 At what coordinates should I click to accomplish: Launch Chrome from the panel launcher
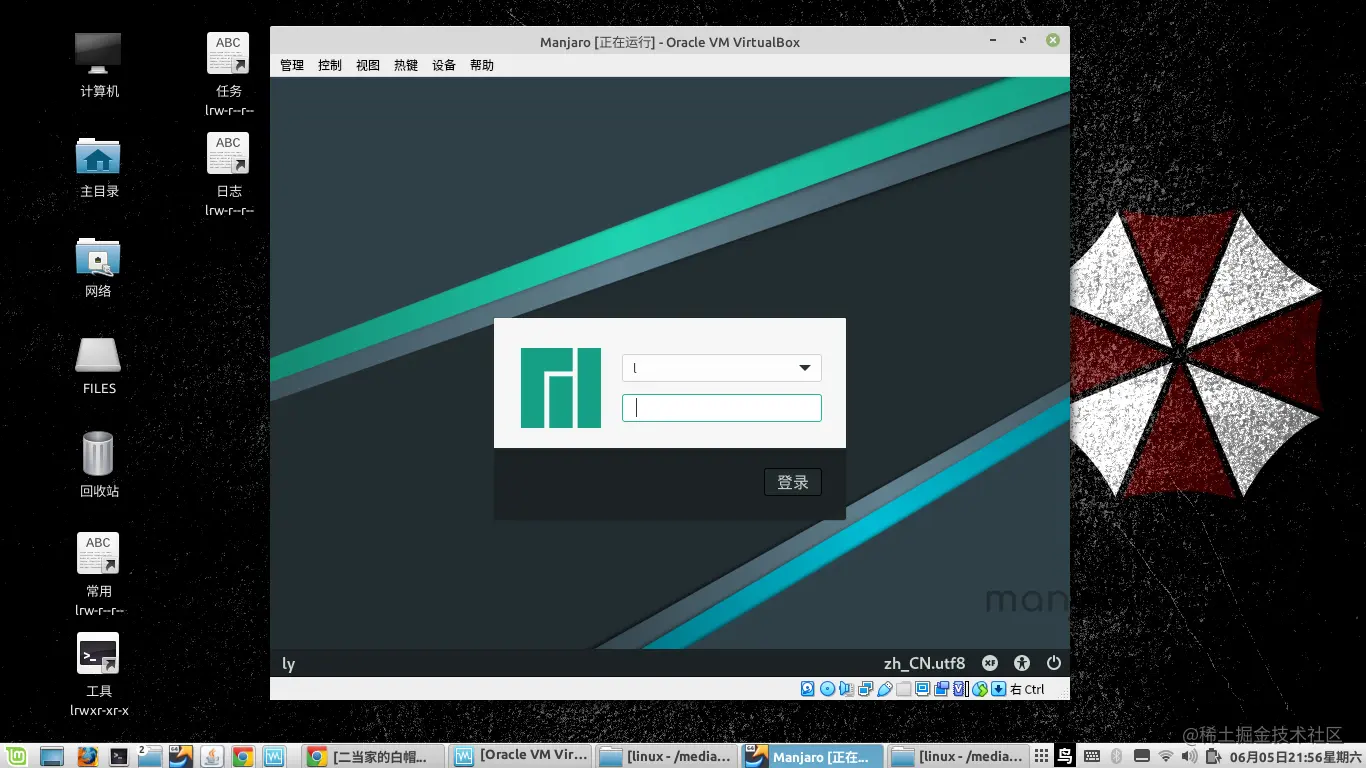tap(242, 757)
